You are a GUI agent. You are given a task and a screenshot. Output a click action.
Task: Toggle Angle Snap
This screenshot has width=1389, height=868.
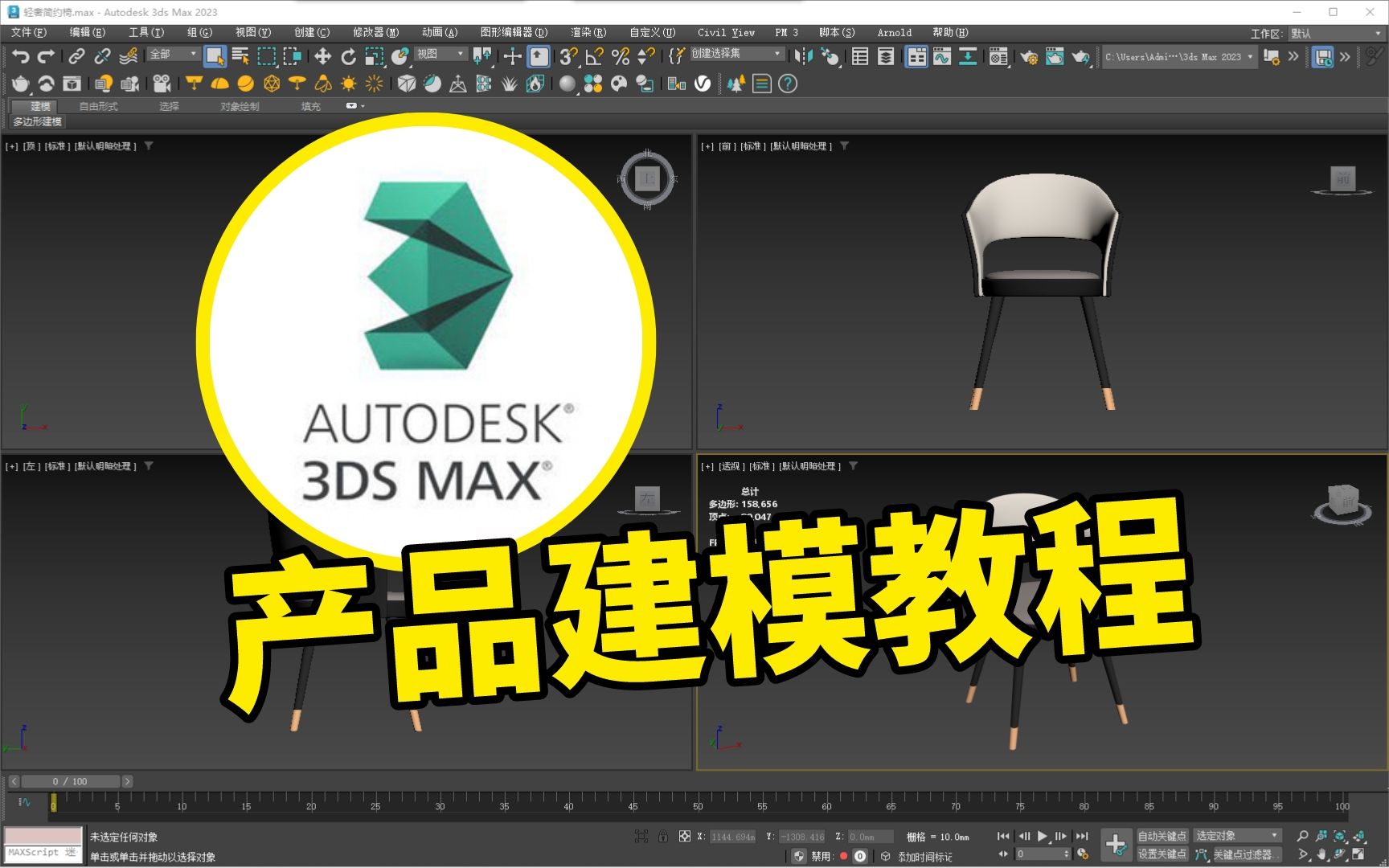point(595,56)
